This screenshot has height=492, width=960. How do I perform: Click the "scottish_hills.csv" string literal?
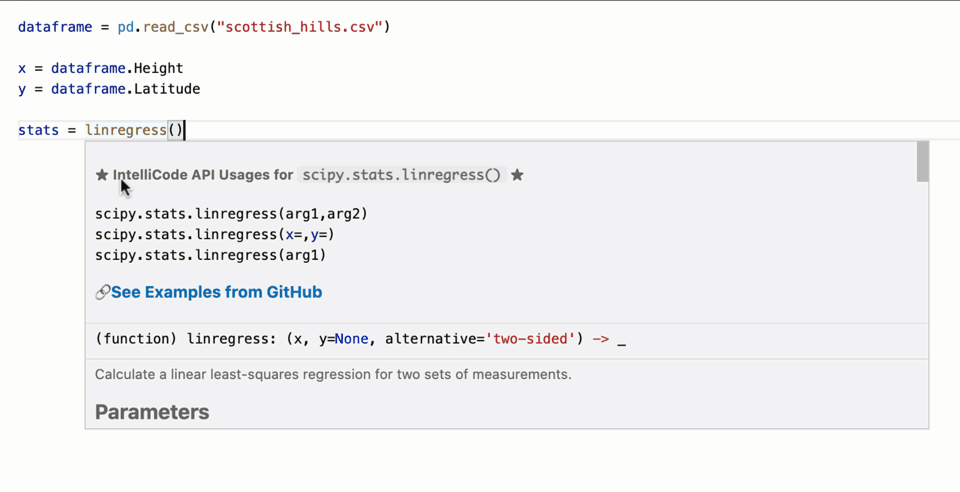coord(300,28)
